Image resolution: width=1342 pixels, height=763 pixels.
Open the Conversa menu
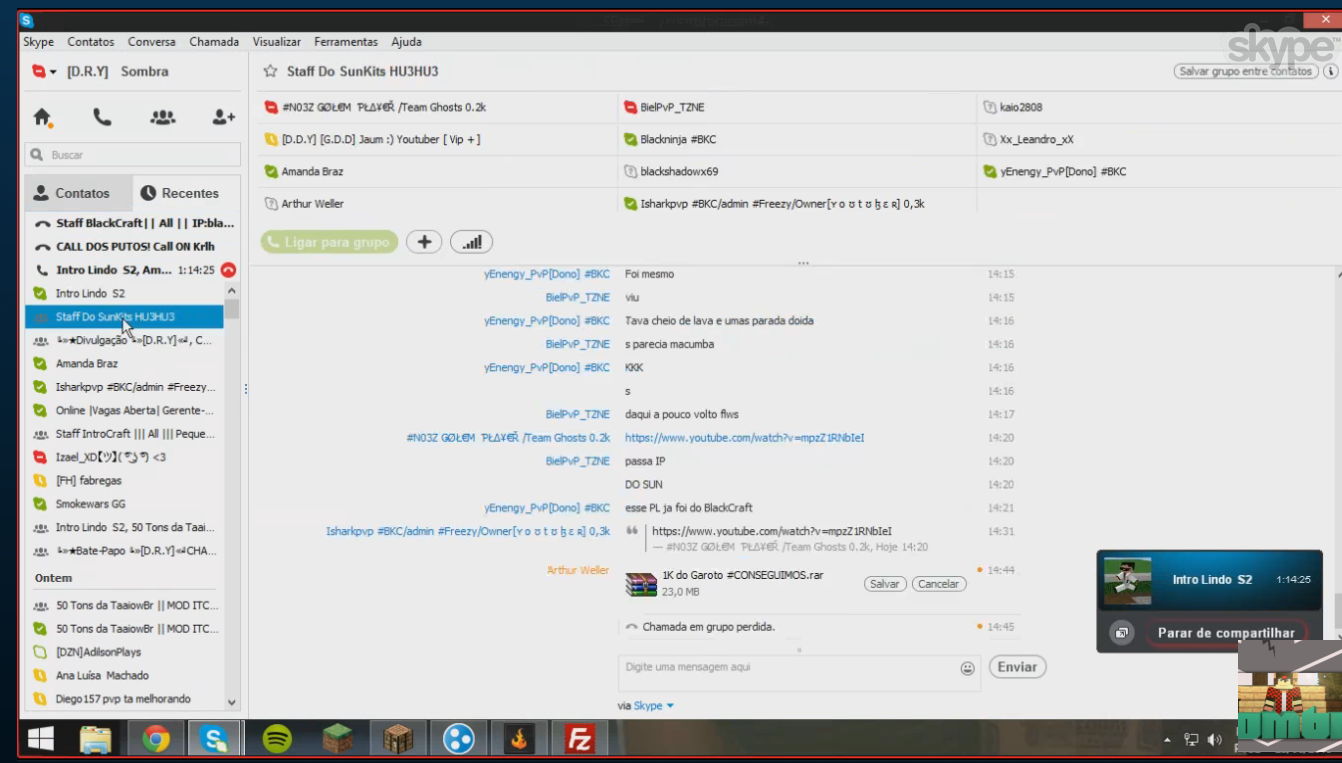152,42
